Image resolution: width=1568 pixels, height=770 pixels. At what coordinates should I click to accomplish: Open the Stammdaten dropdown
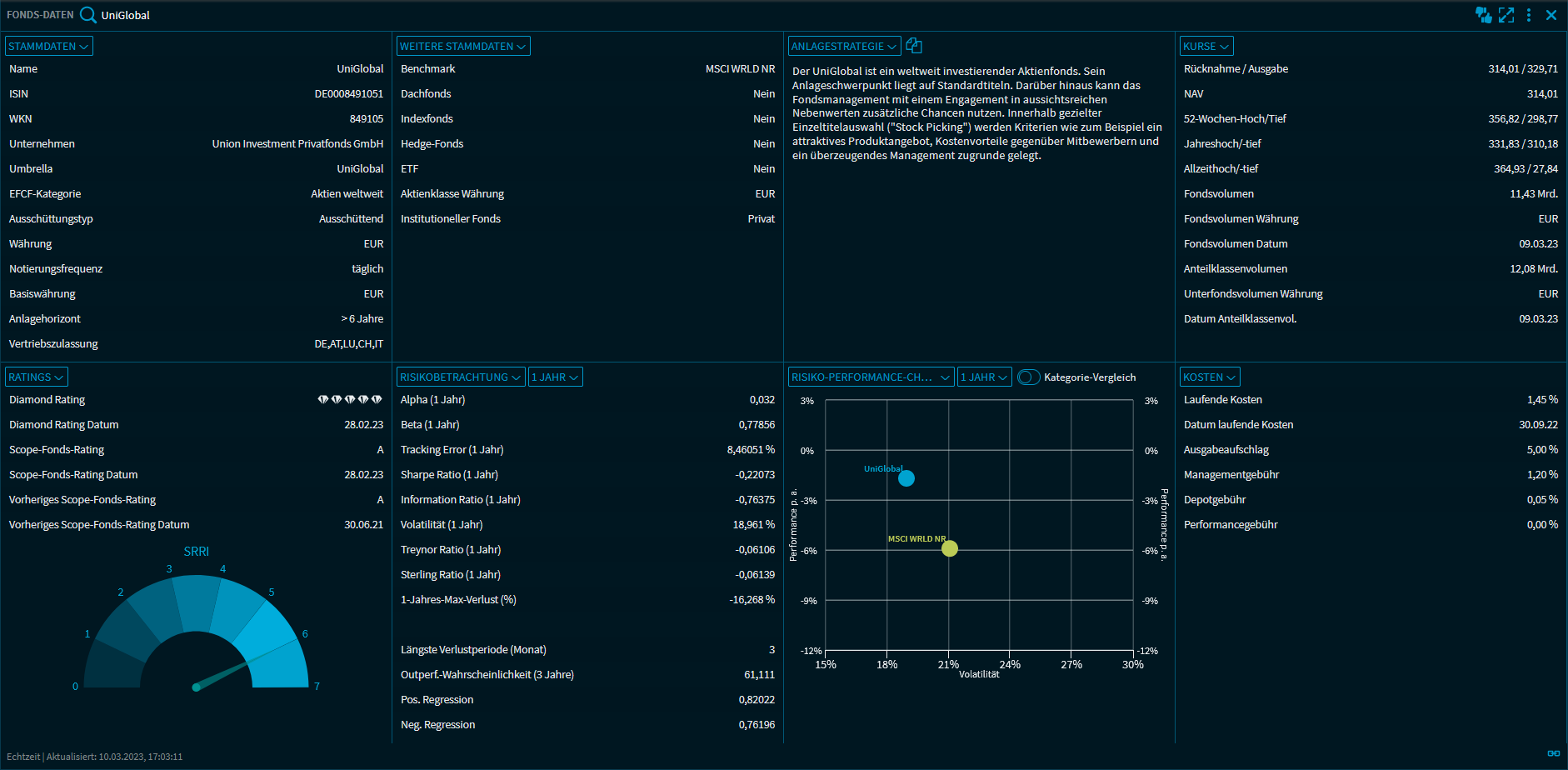[48, 47]
